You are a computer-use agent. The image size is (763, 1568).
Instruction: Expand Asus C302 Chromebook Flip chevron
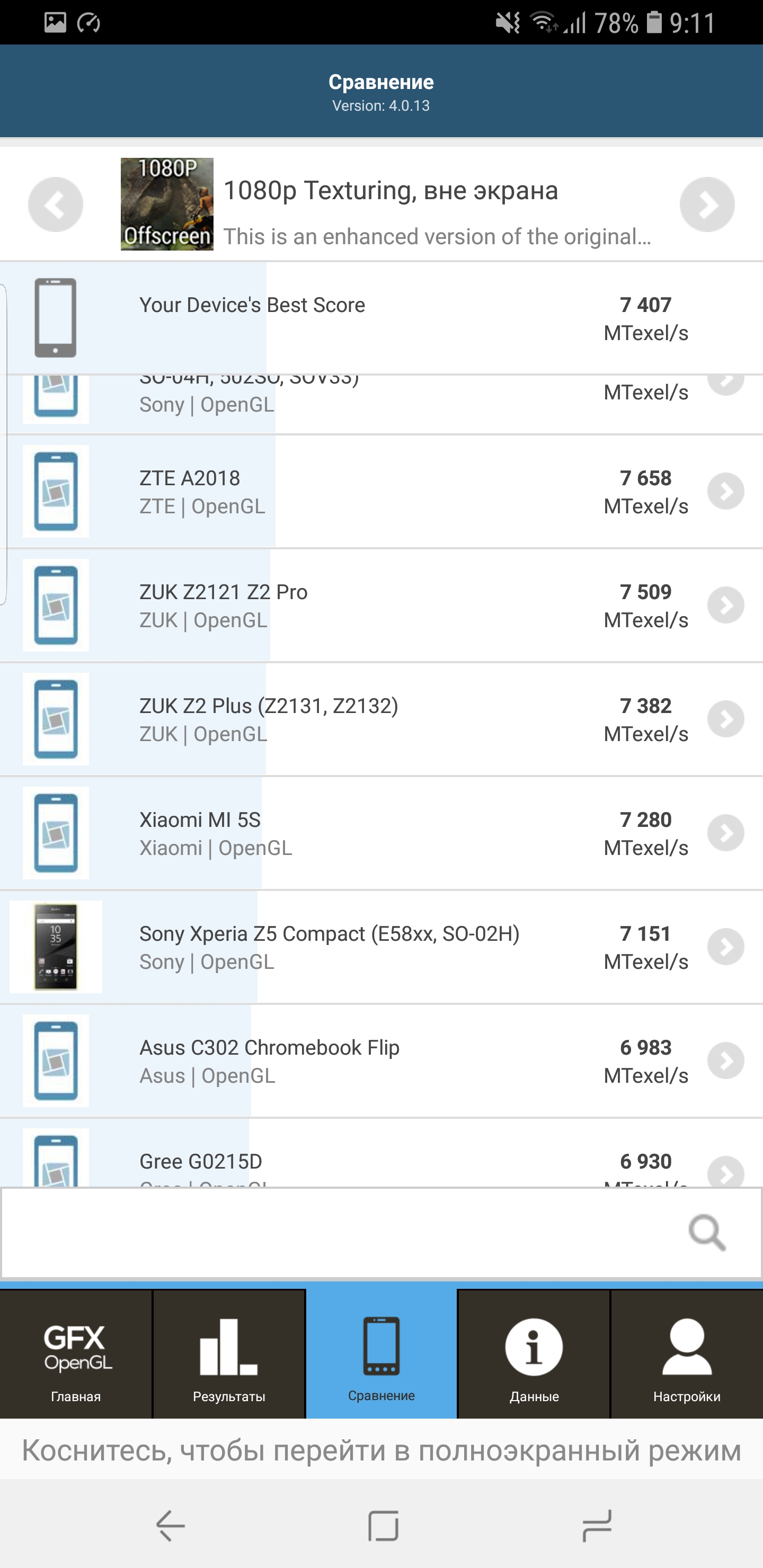click(725, 1061)
